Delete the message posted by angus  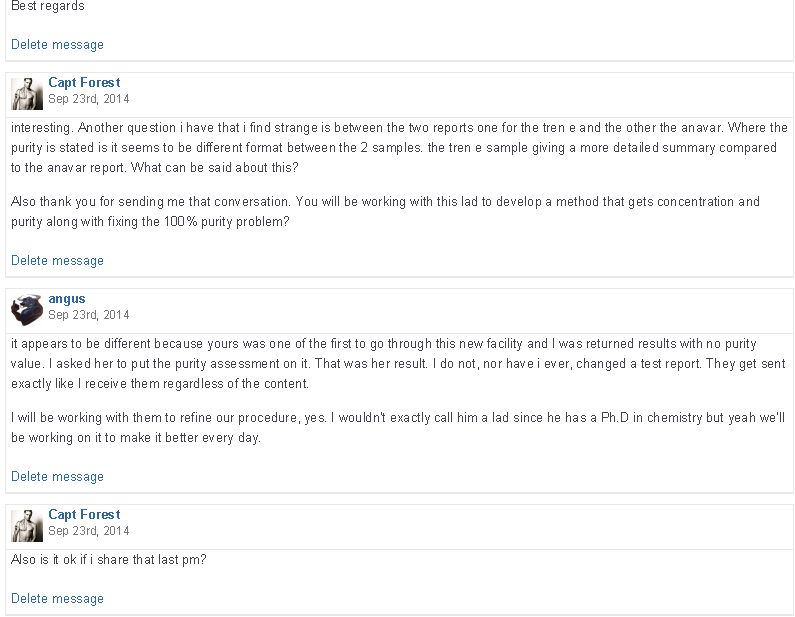click(57, 477)
